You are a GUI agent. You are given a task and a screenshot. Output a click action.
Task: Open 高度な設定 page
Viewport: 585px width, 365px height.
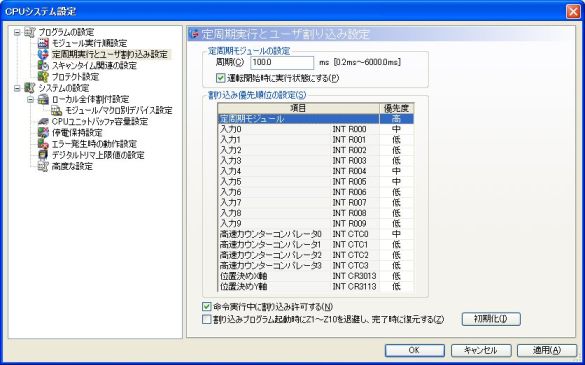[72, 166]
